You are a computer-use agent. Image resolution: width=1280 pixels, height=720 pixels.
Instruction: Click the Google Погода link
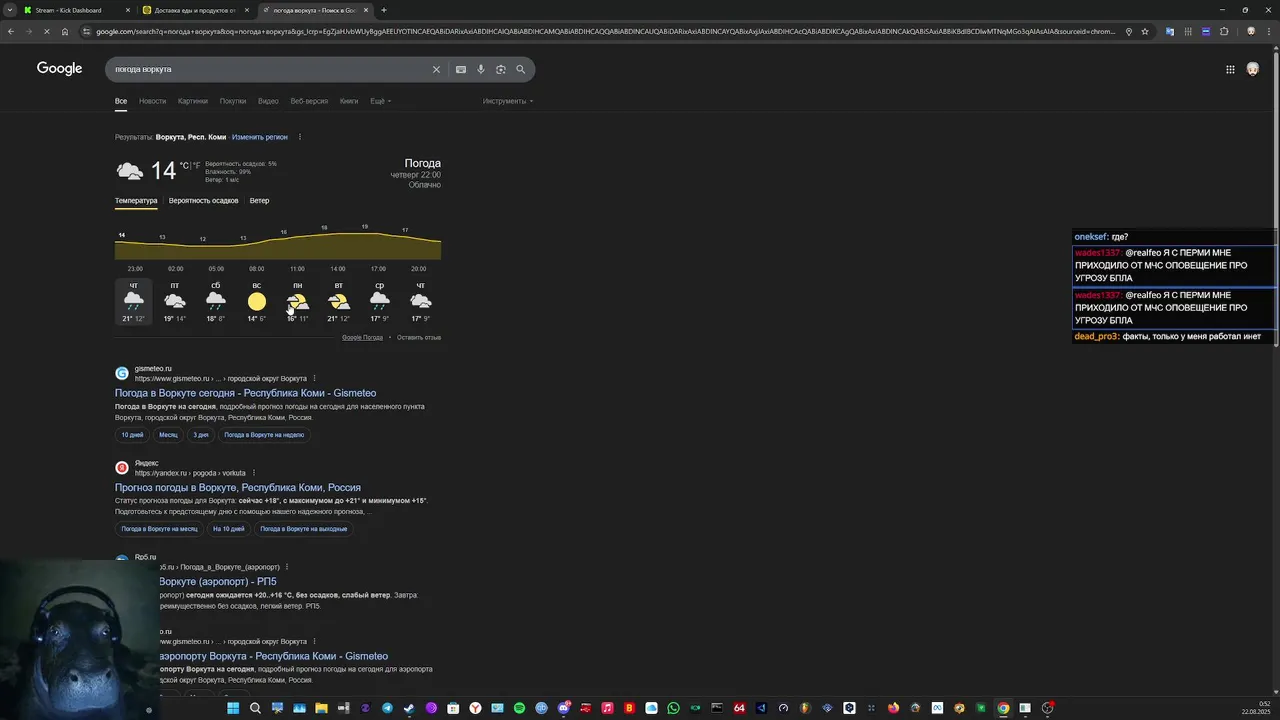point(362,338)
